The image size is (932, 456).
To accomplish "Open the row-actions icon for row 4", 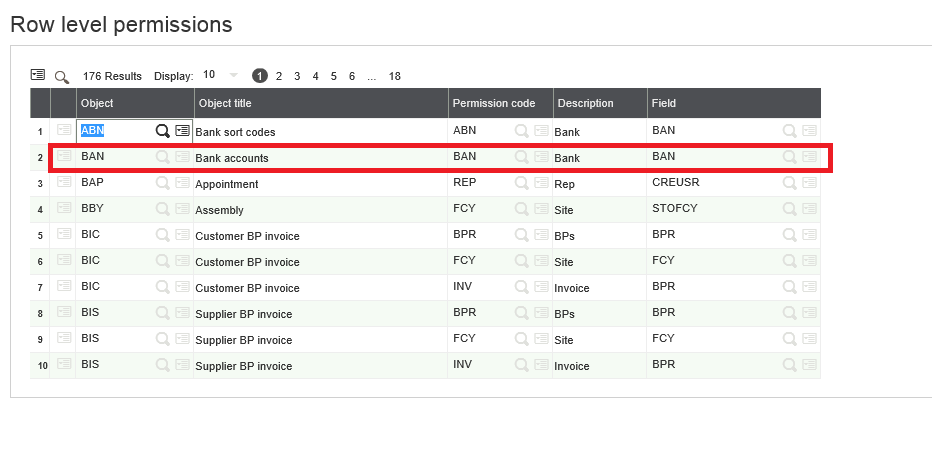I will [x=64, y=207].
